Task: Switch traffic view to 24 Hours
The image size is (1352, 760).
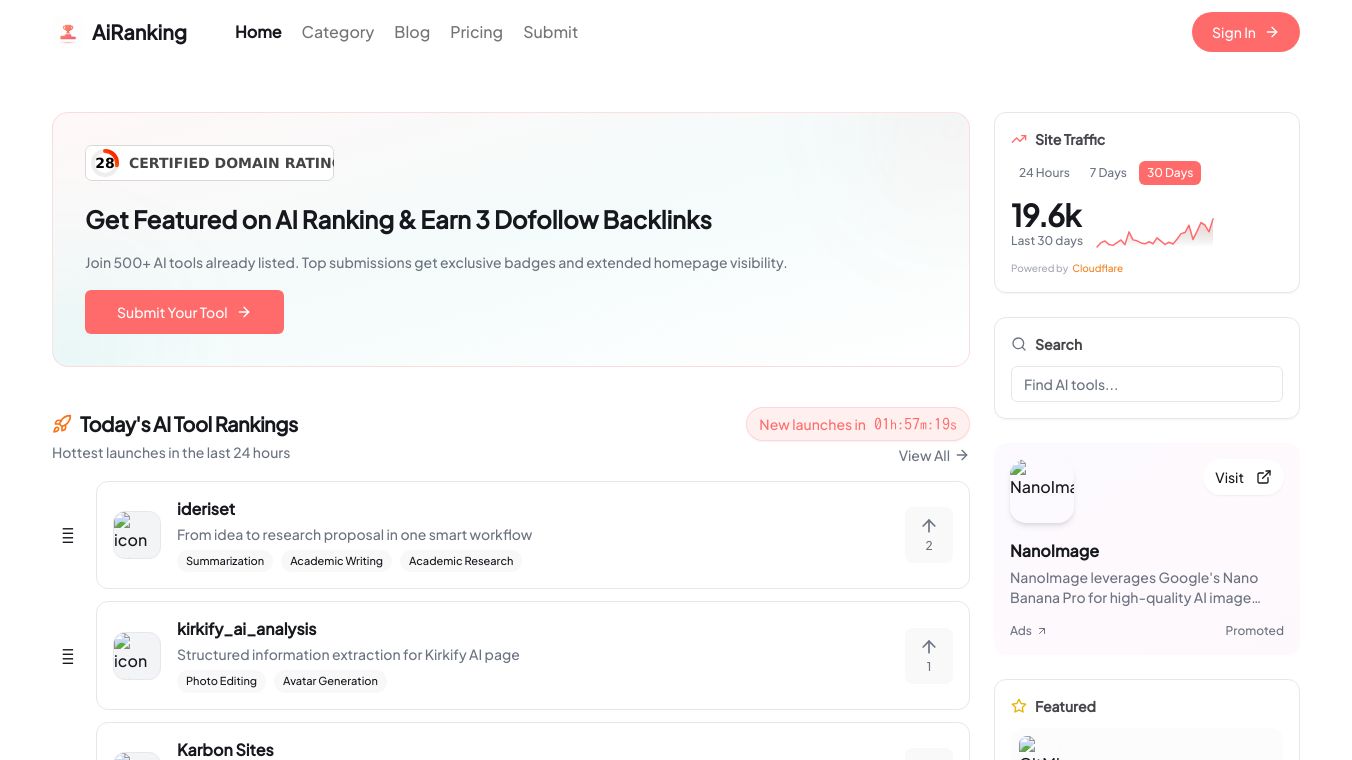Action: [1044, 172]
